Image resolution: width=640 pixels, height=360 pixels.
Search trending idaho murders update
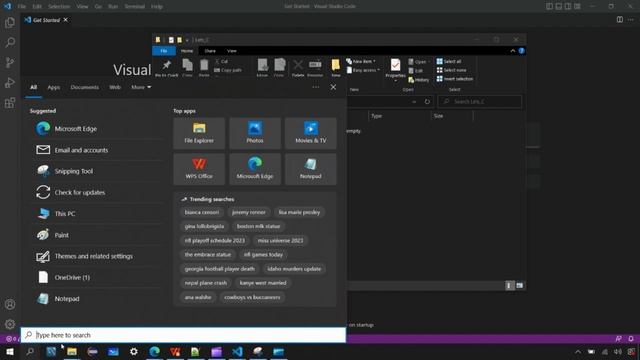coord(294,269)
